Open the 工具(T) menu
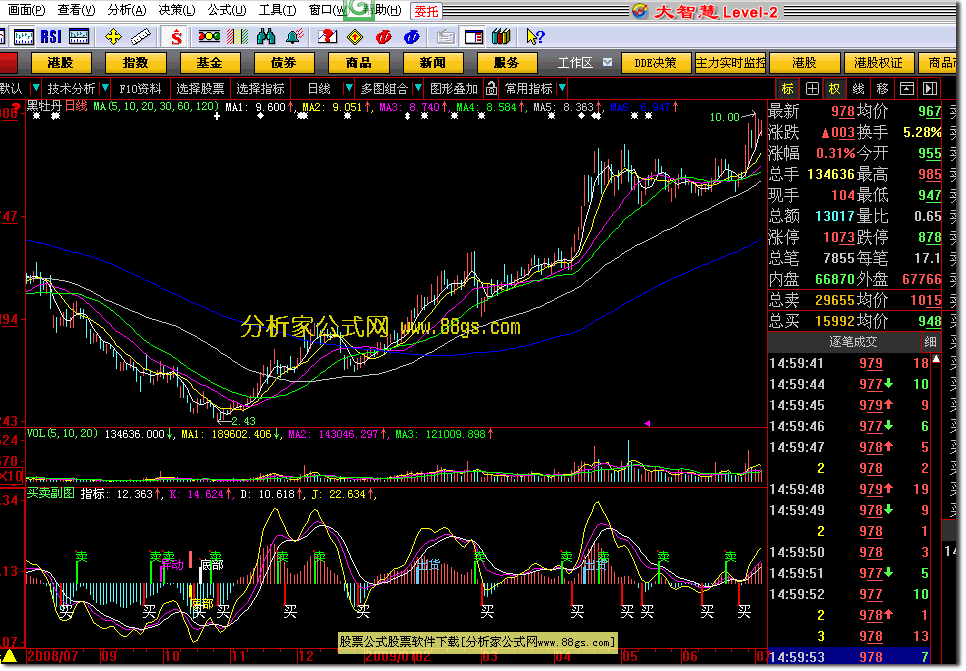This screenshot has width=966, height=671. coord(277,10)
